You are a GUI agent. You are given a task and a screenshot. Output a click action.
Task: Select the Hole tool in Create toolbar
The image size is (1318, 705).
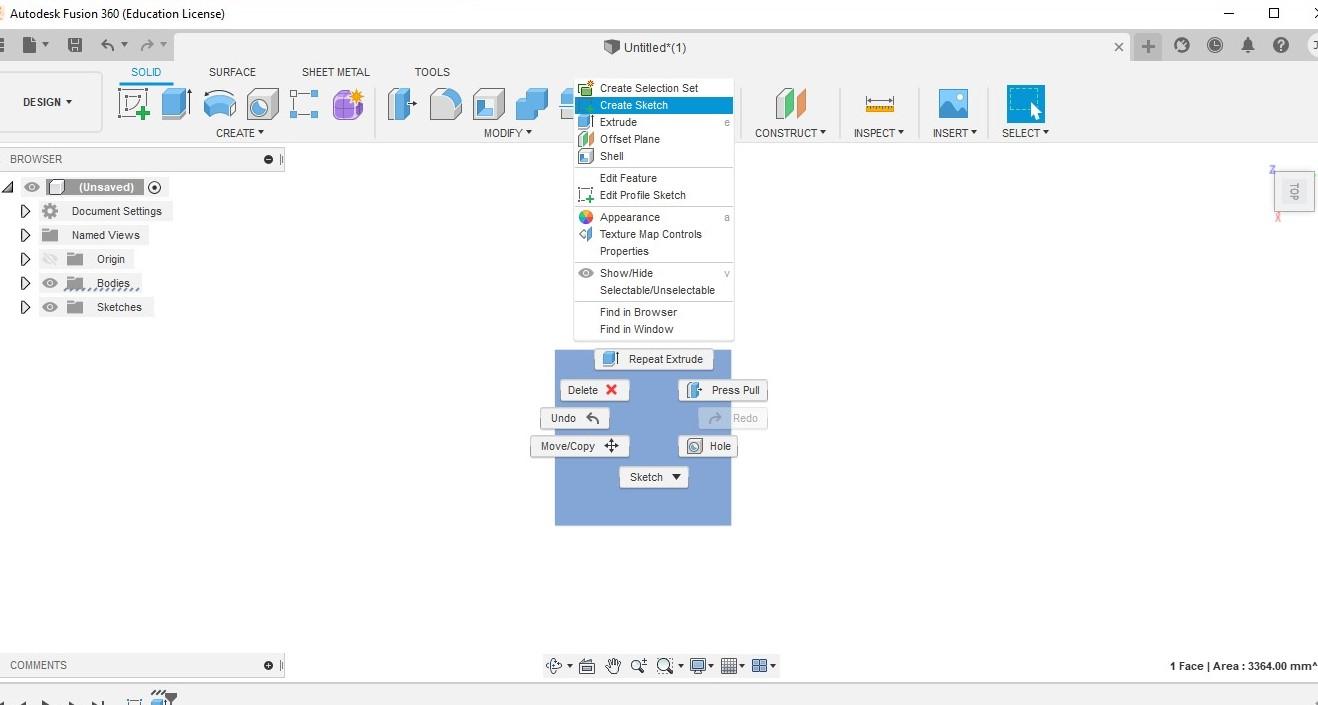click(262, 104)
